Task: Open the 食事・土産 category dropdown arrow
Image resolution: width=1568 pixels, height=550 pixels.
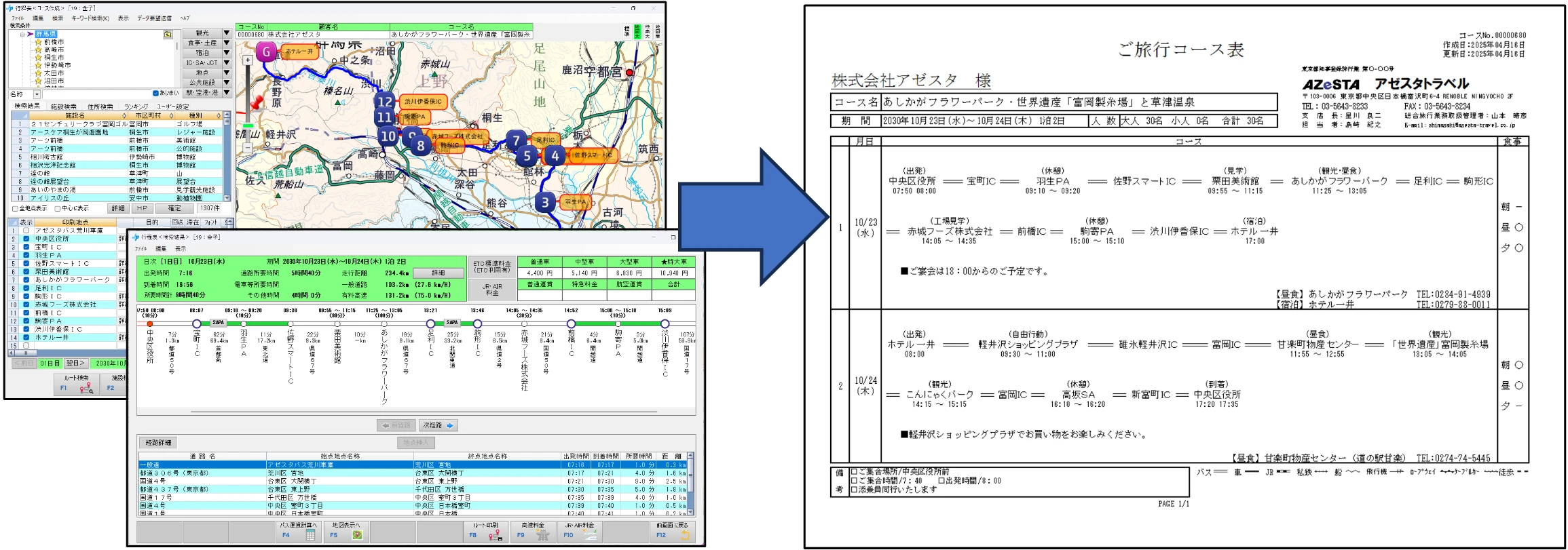Action: 227,43
